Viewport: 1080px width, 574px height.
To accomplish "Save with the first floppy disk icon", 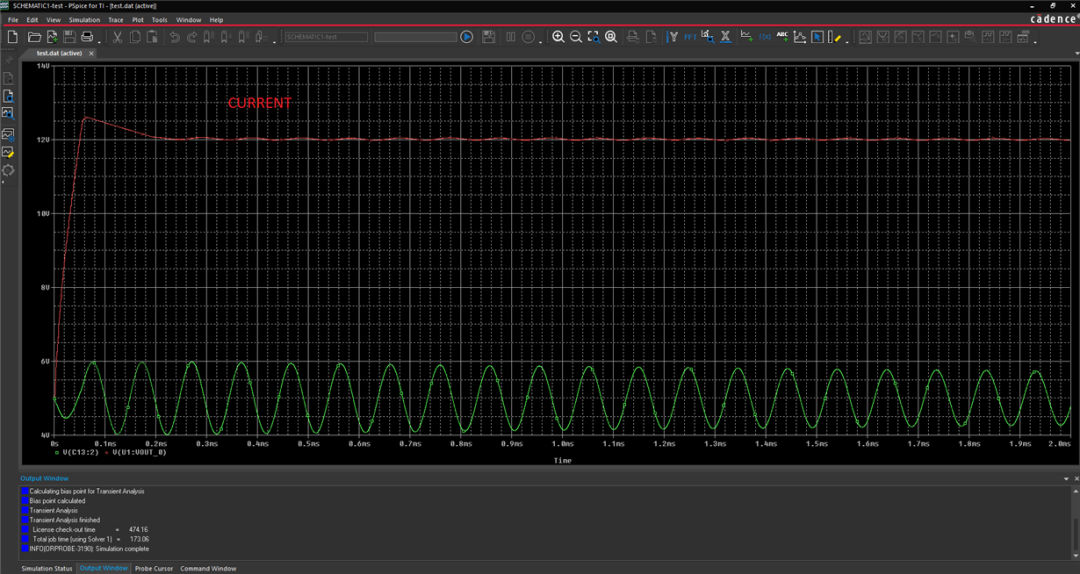I will tap(69, 37).
